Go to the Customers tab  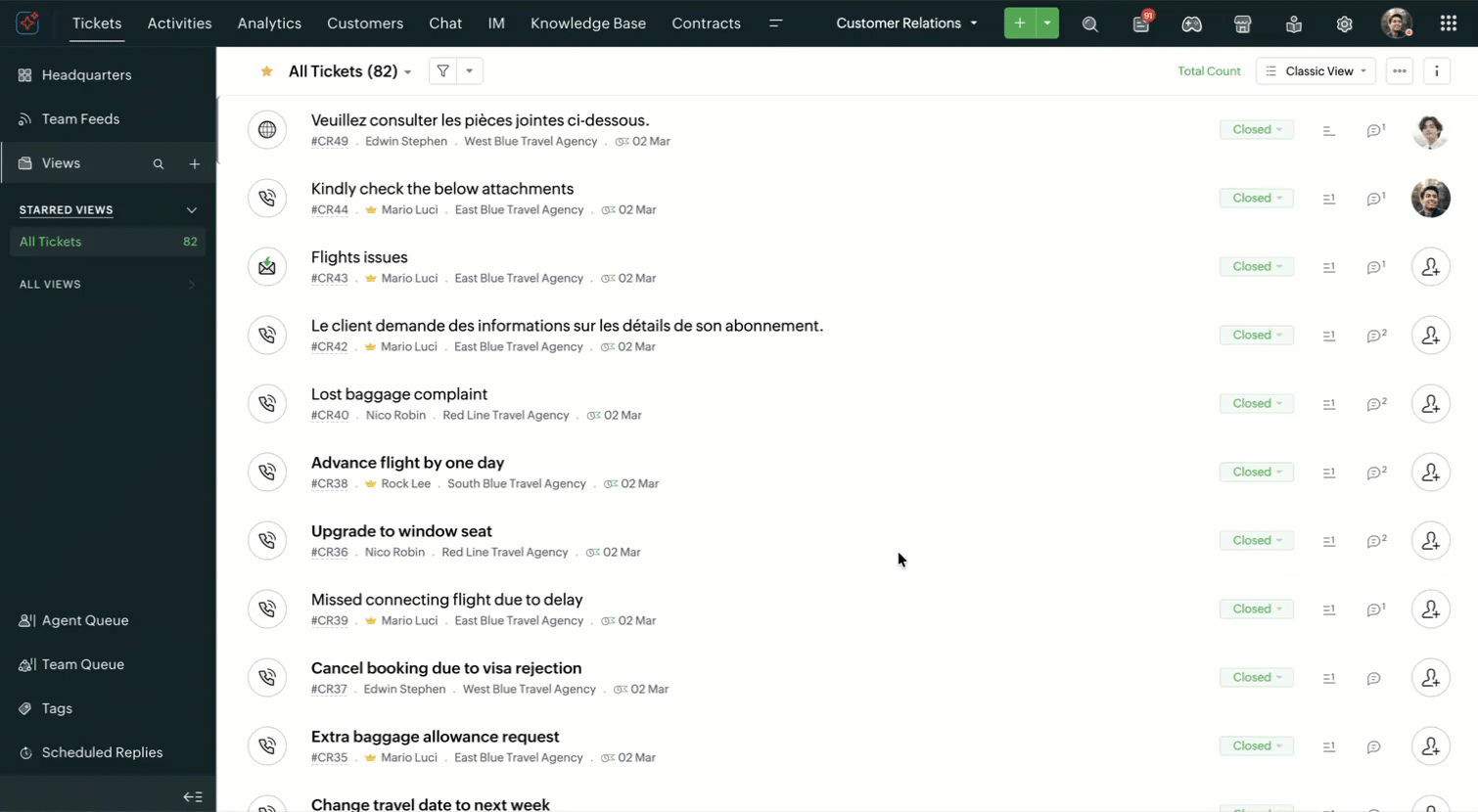tap(365, 23)
